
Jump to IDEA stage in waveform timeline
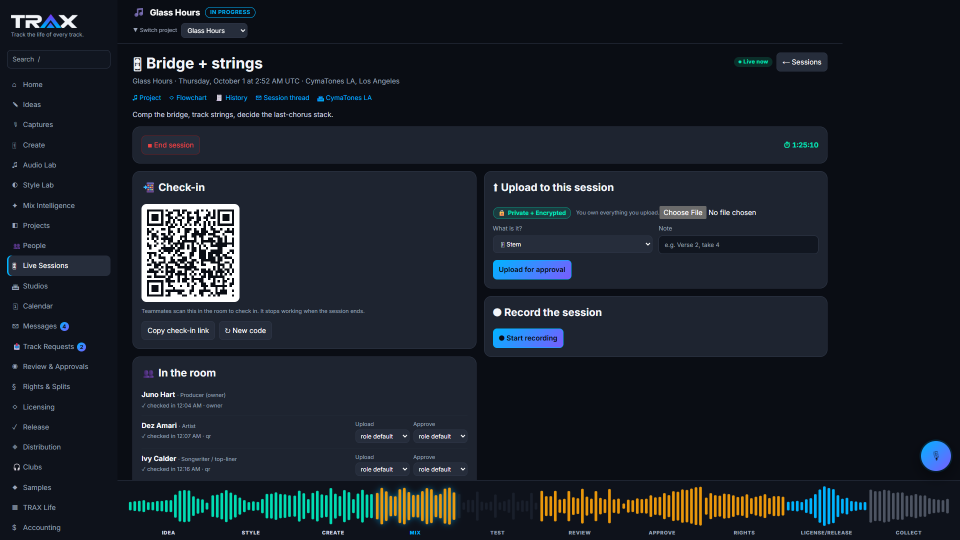pyautogui.click(x=168, y=533)
